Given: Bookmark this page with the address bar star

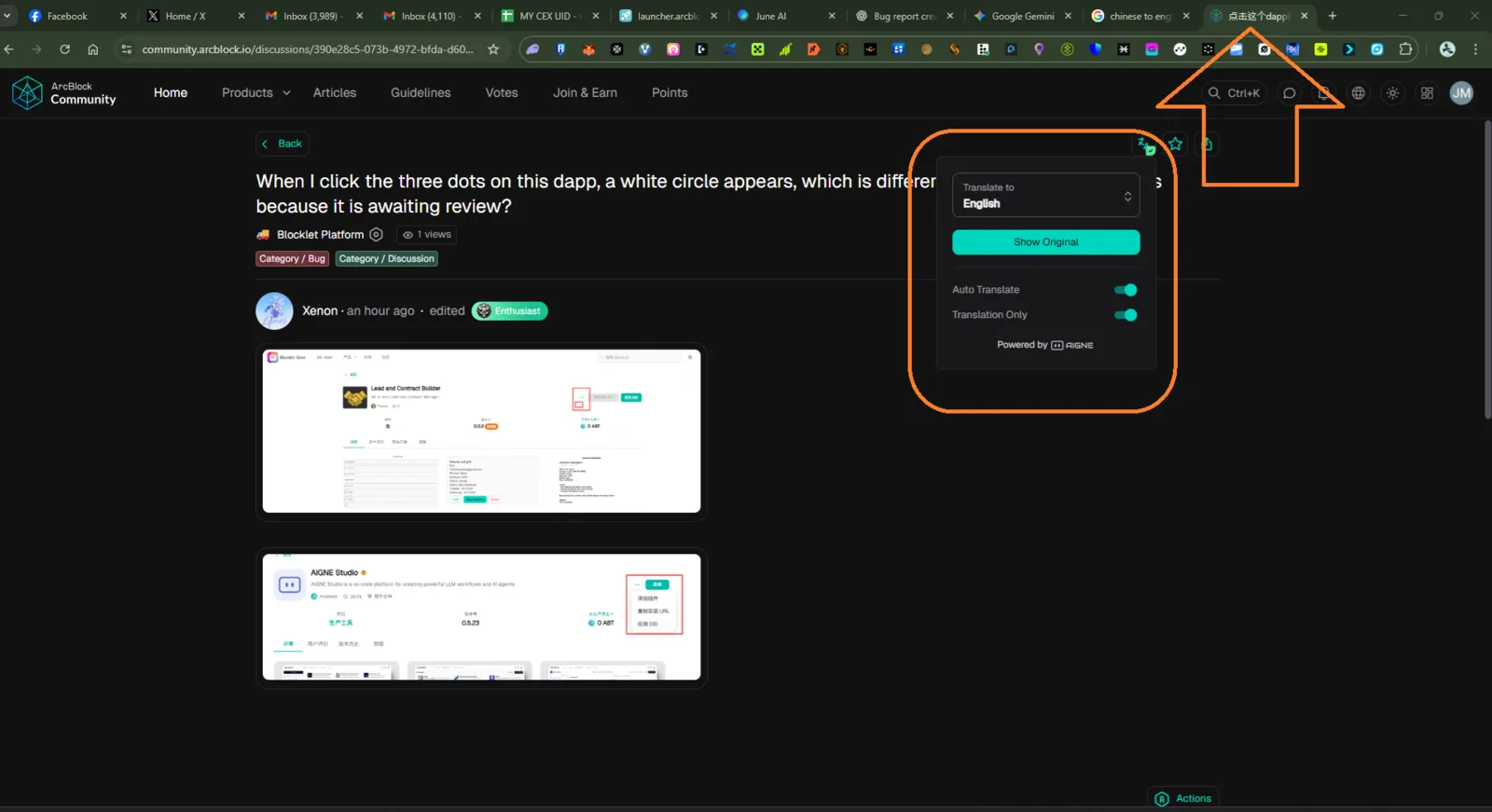Looking at the screenshot, I should [x=493, y=49].
